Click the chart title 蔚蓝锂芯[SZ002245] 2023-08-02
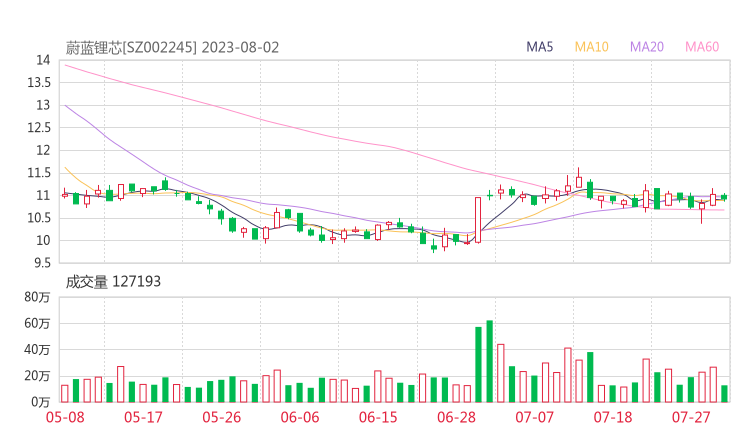Viewport: 740px width, 440px height. (x=172, y=48)
